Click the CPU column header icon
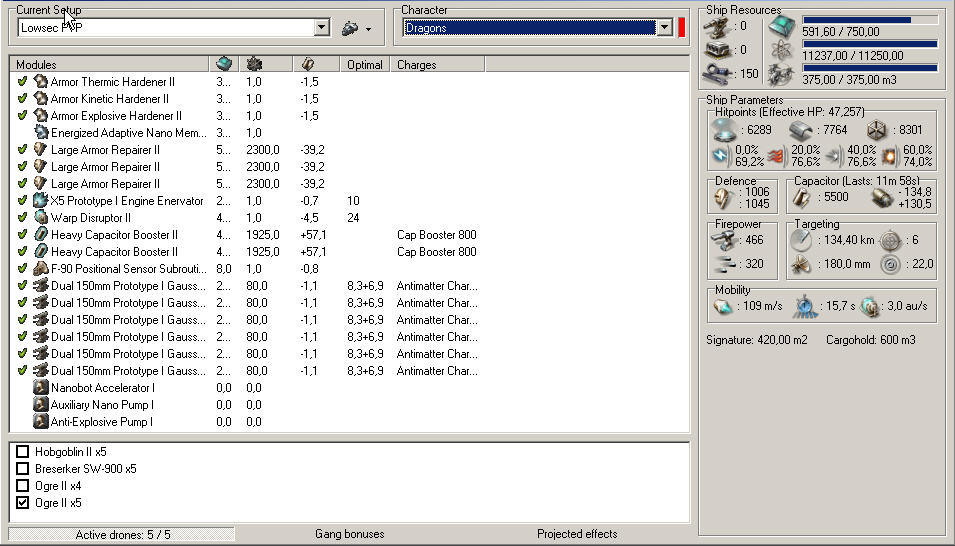The image size is (955, 546). tap(224, 64)
